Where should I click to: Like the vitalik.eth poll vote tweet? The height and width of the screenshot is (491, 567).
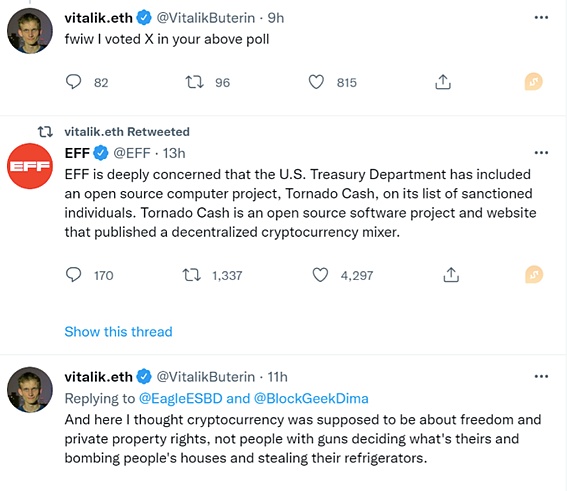click(x=316, y=82)
